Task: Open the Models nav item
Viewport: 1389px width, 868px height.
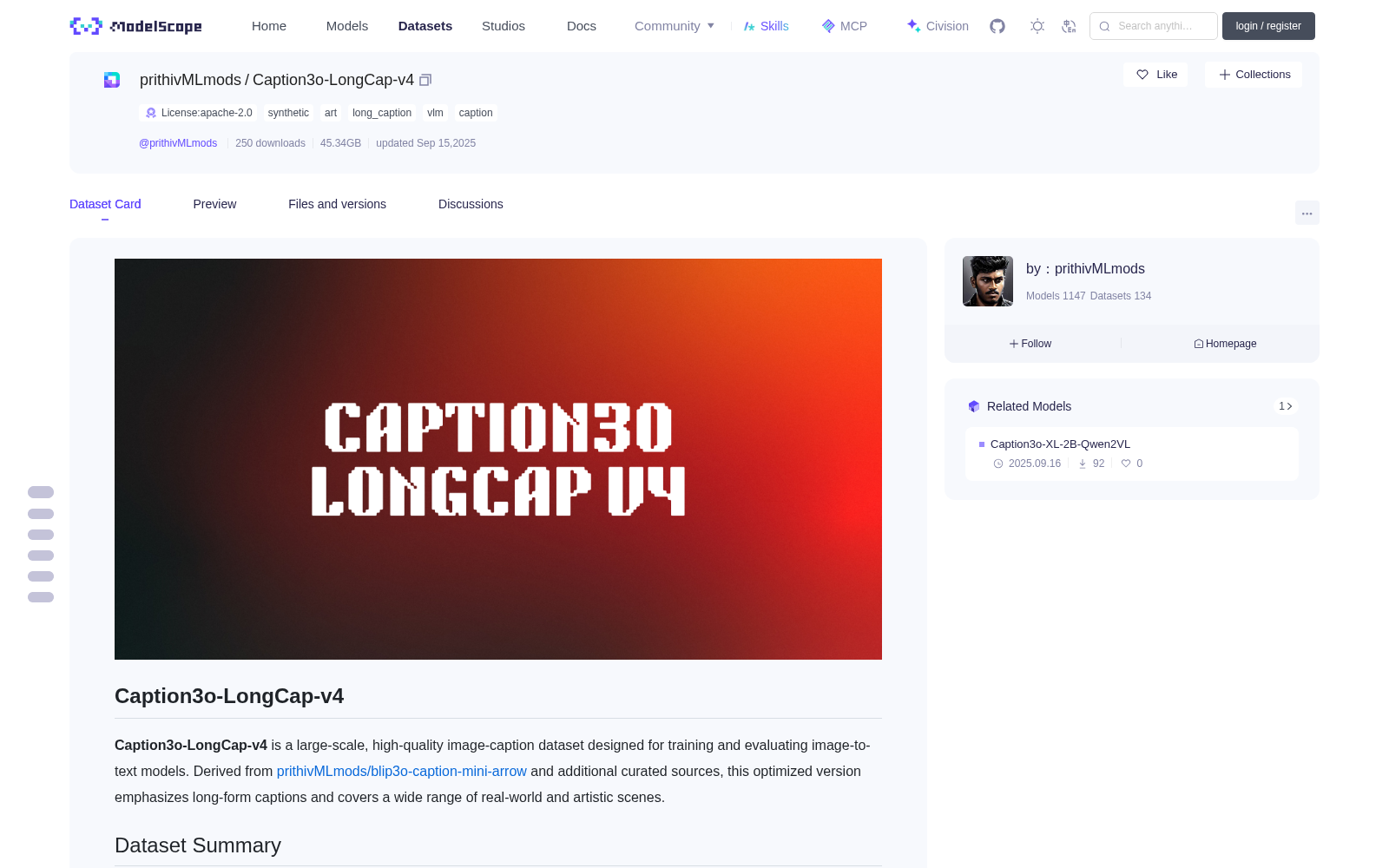Action: pyautogui.click(x=347, y=26)
